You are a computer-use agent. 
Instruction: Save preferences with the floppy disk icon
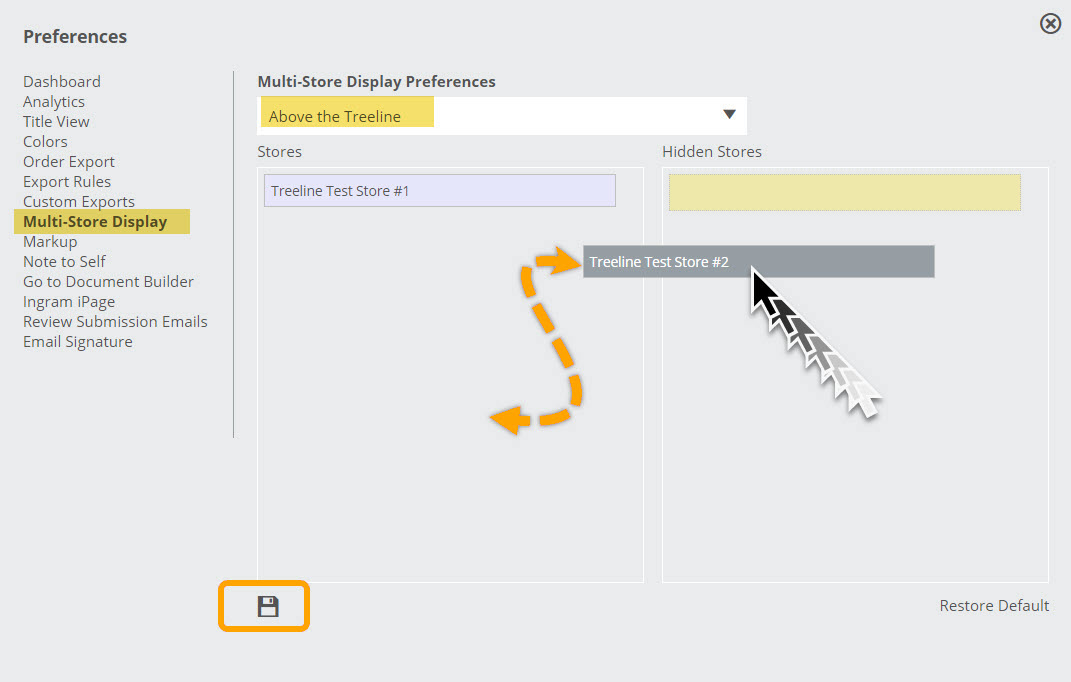[268, 606]
